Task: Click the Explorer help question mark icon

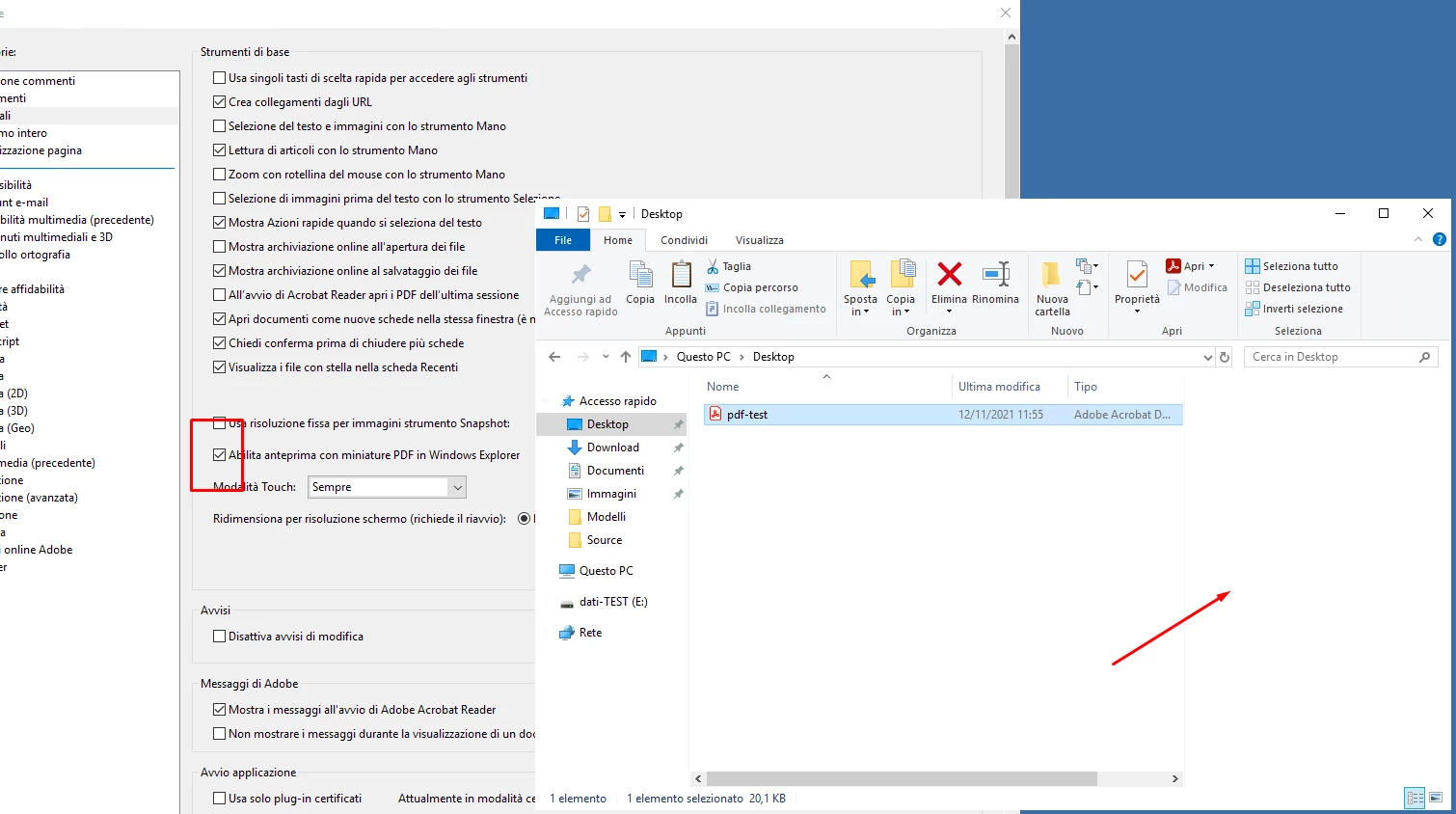Action: pyautogui.click(x=1439, y=239)
